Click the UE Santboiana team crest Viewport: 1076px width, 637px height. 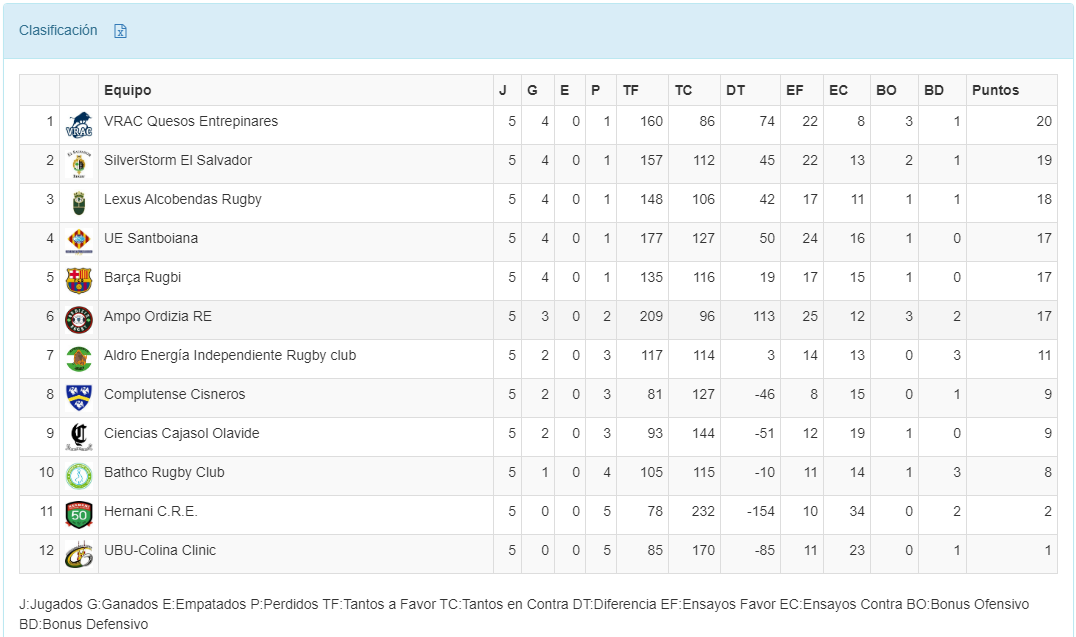tap(79, 242)
